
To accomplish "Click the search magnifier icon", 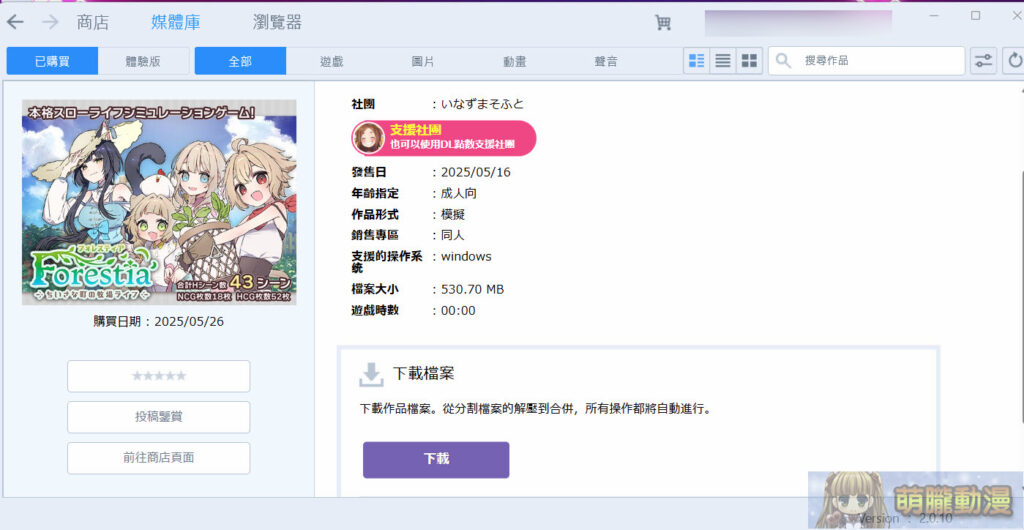I will [x=784, y=61].
